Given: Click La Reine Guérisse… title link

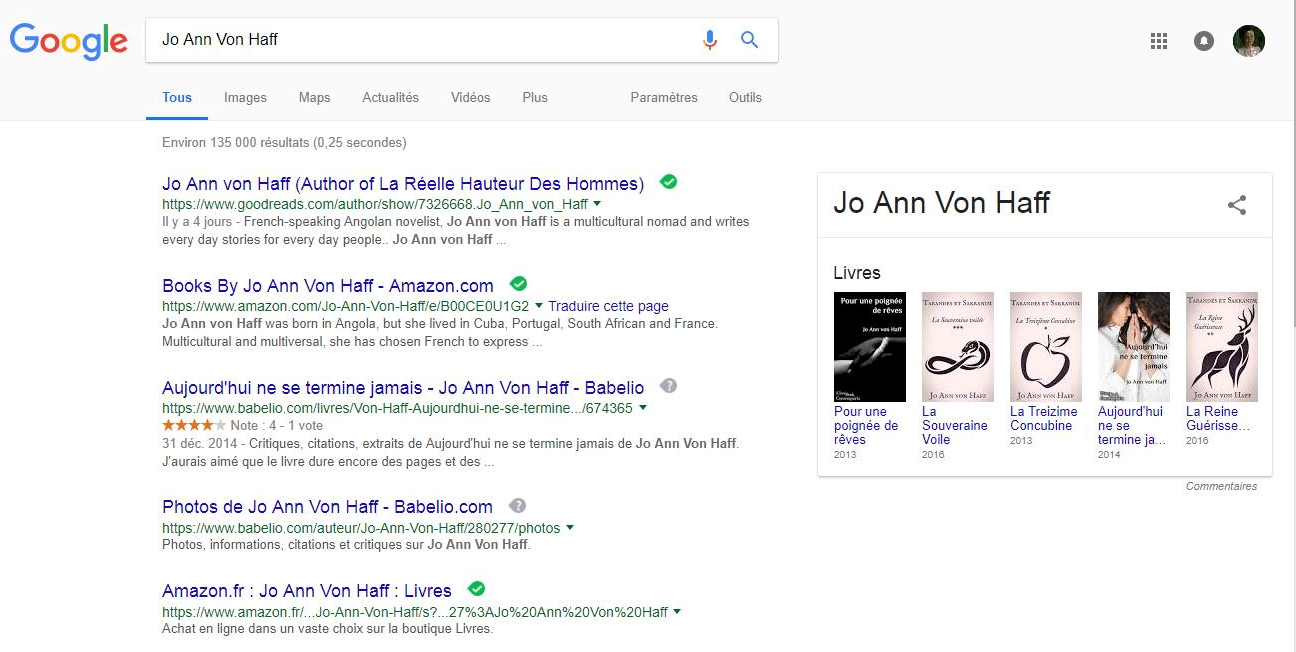Looking at the screenshot, I should click(1218, 418).
